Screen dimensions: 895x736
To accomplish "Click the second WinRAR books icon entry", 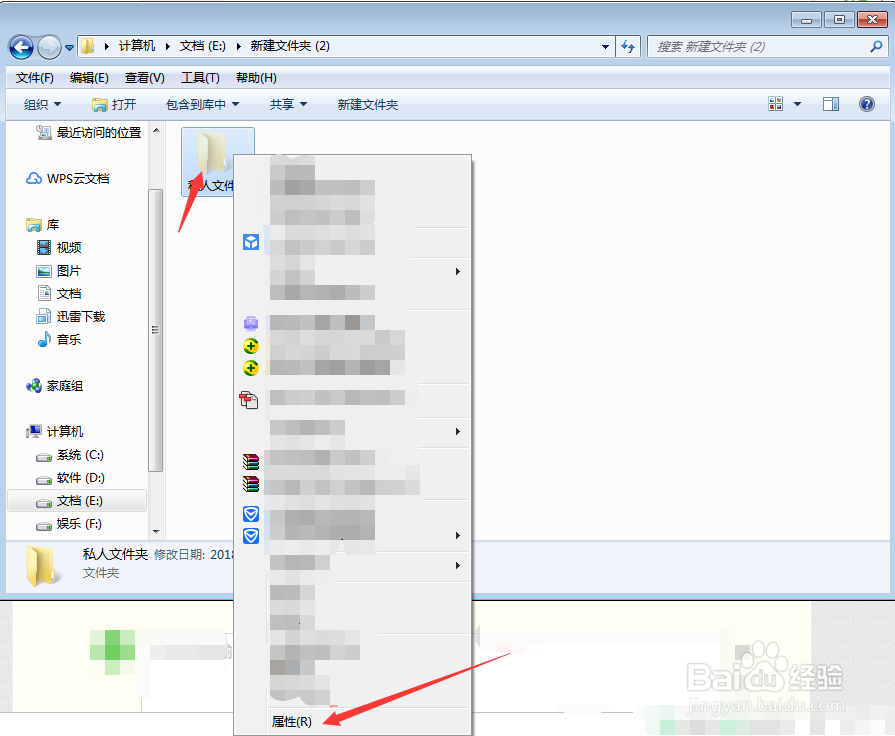I will pyautogui.click(x=251, y=484).
